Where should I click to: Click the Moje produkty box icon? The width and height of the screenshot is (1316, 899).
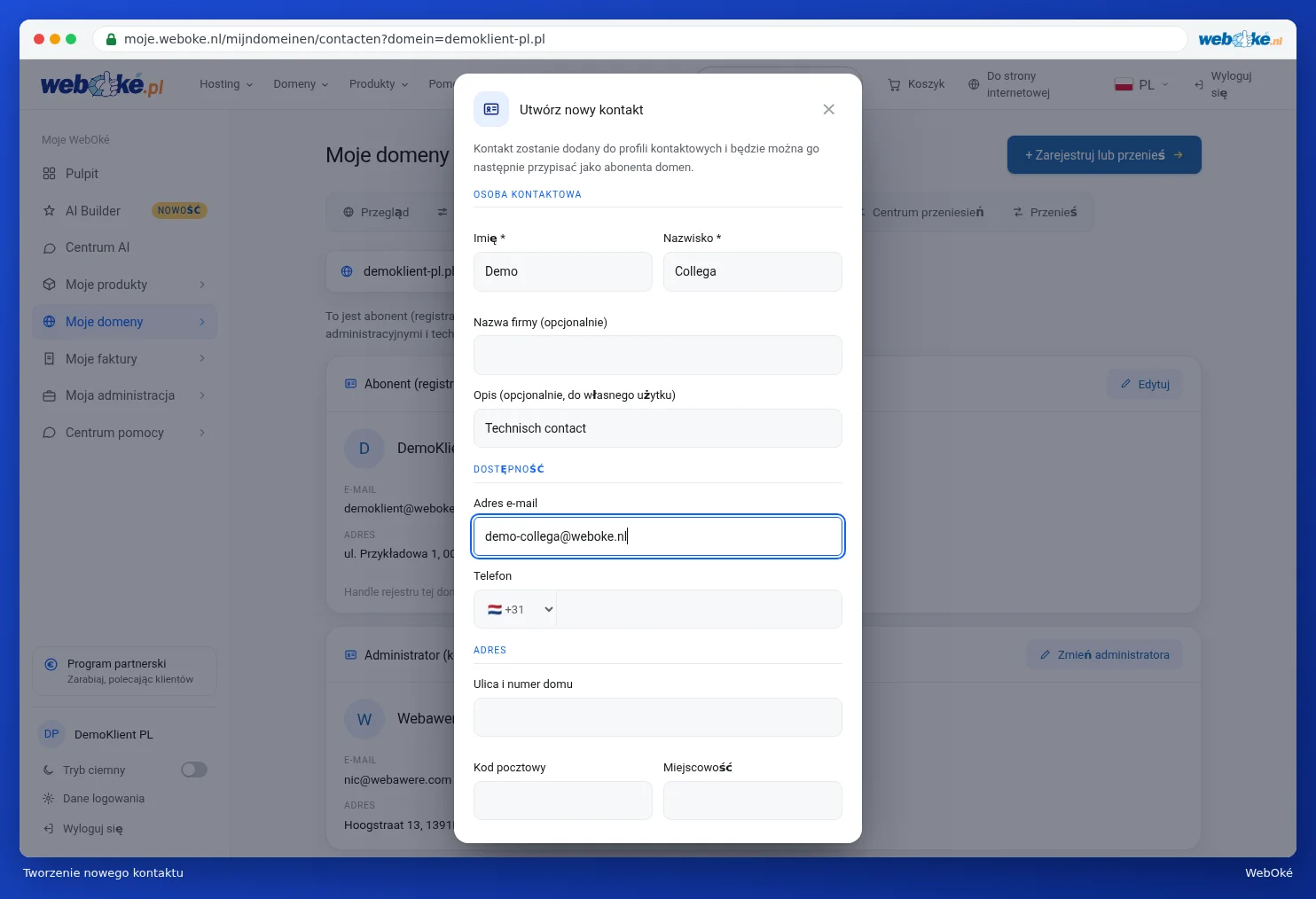[x=49, y=285]
